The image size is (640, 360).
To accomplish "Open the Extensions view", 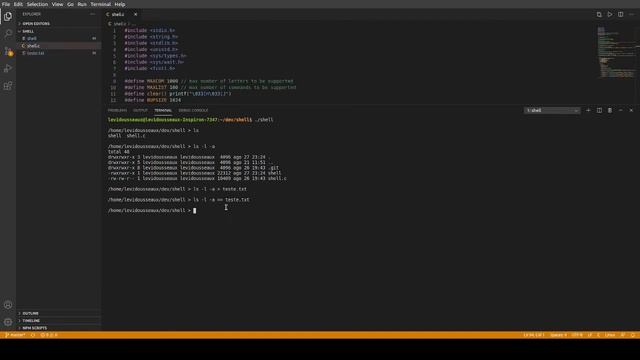I will click(x=8, y=86).
